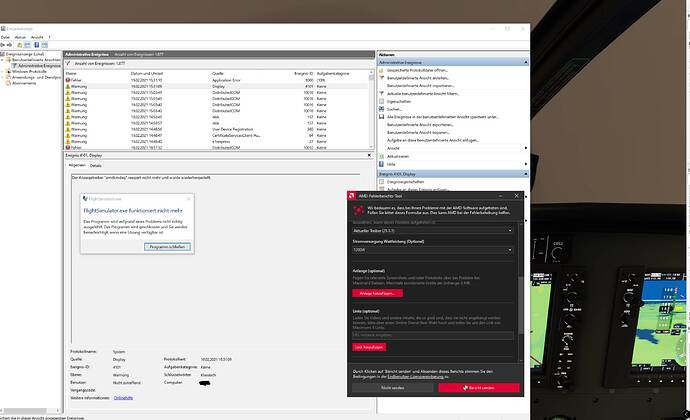Open the 'Aktion' menu
The height and width of the screenshot is (420, 690).
[21, 37]
